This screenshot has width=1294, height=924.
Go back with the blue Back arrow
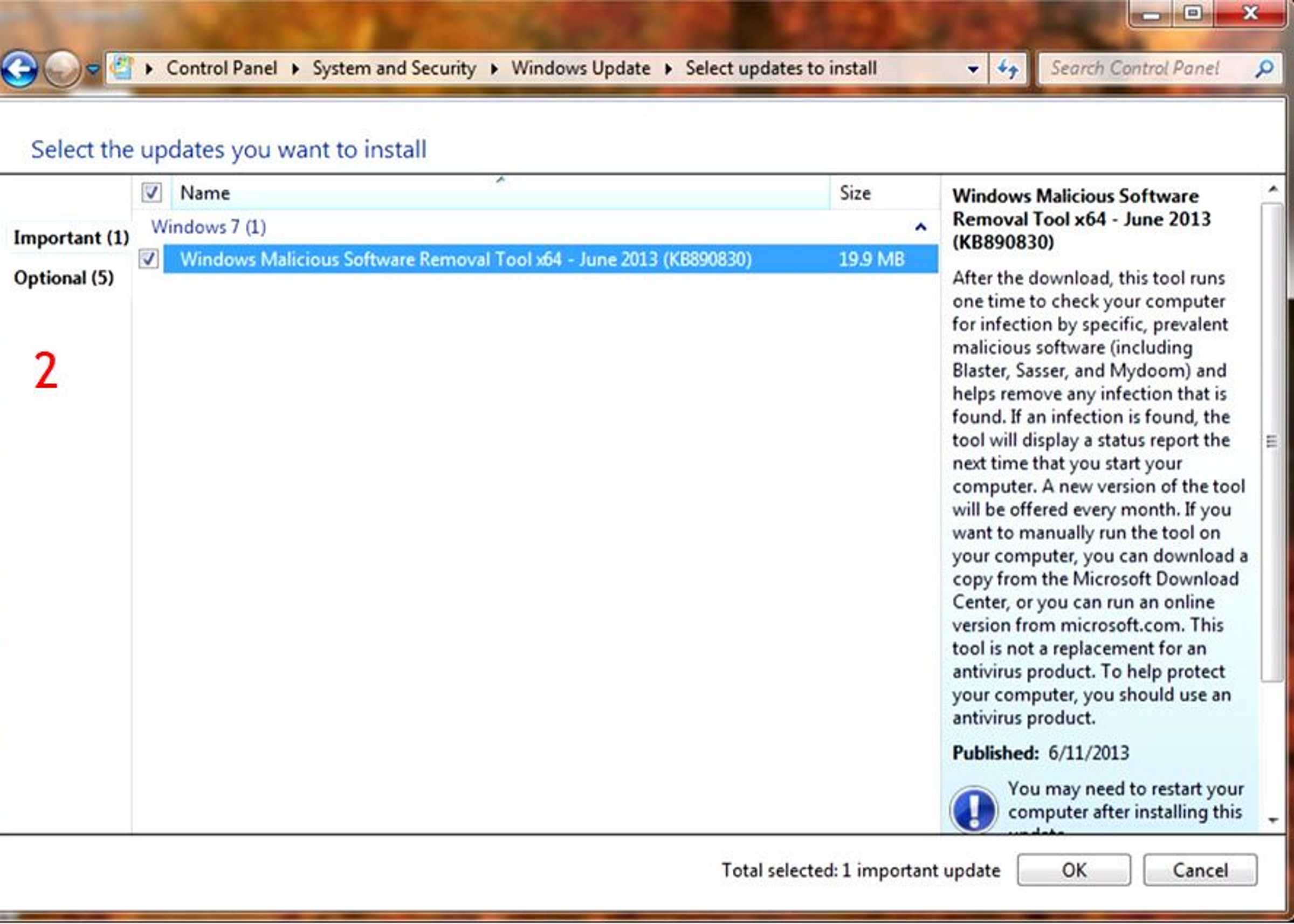20,70
